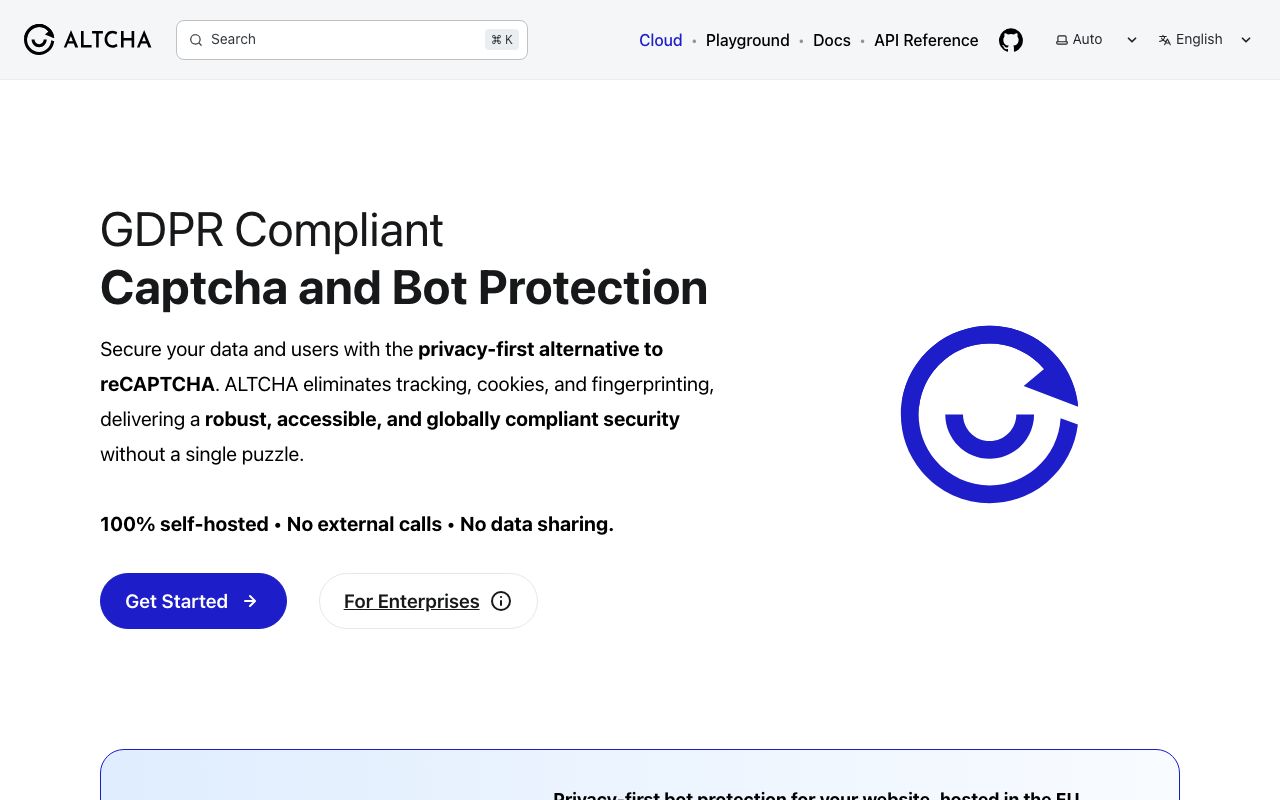Go to the Cloud page
This screenshot has width=1280, height=800.
[x=661, y=40]
